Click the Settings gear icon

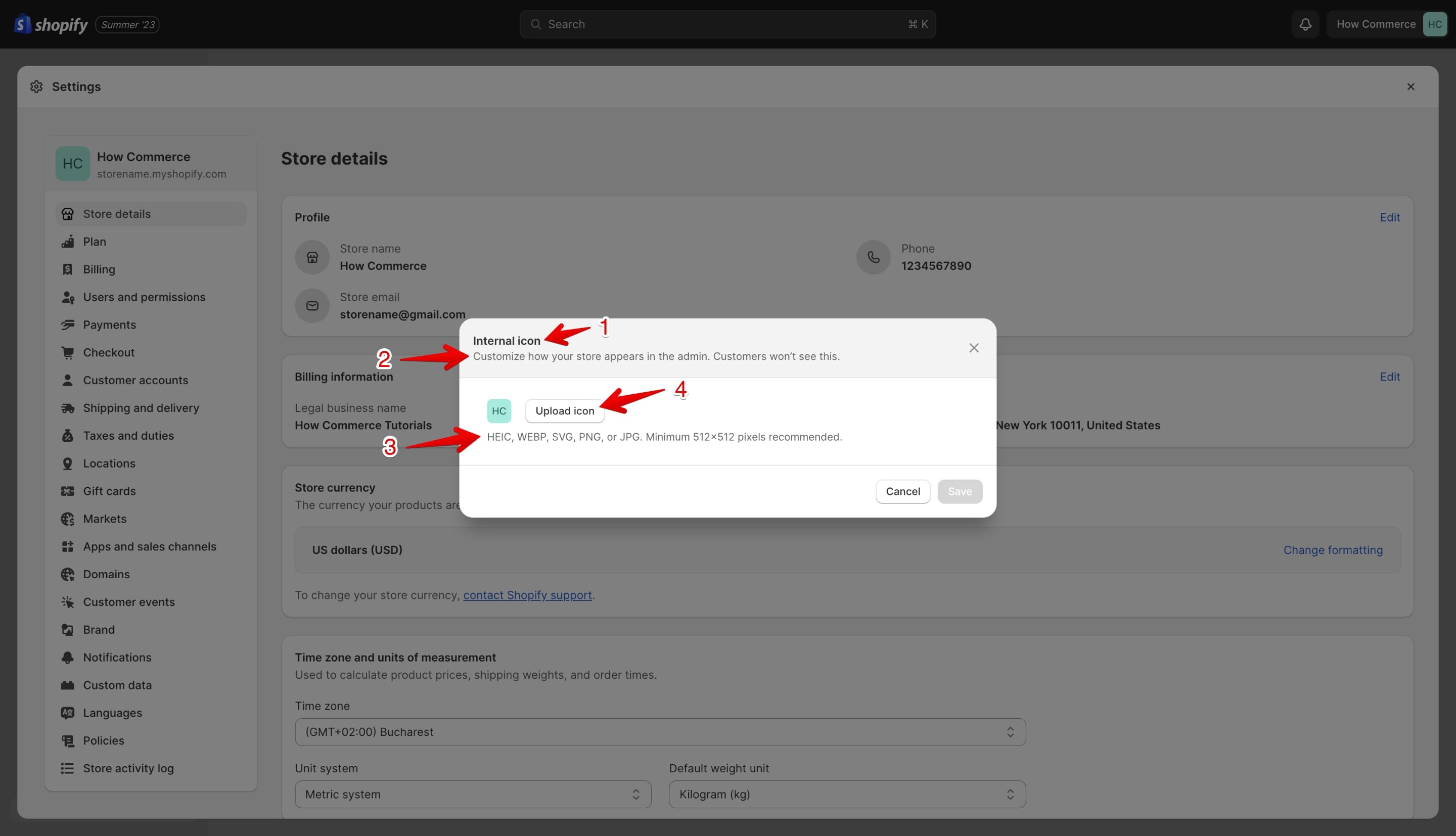pos(36,87)
